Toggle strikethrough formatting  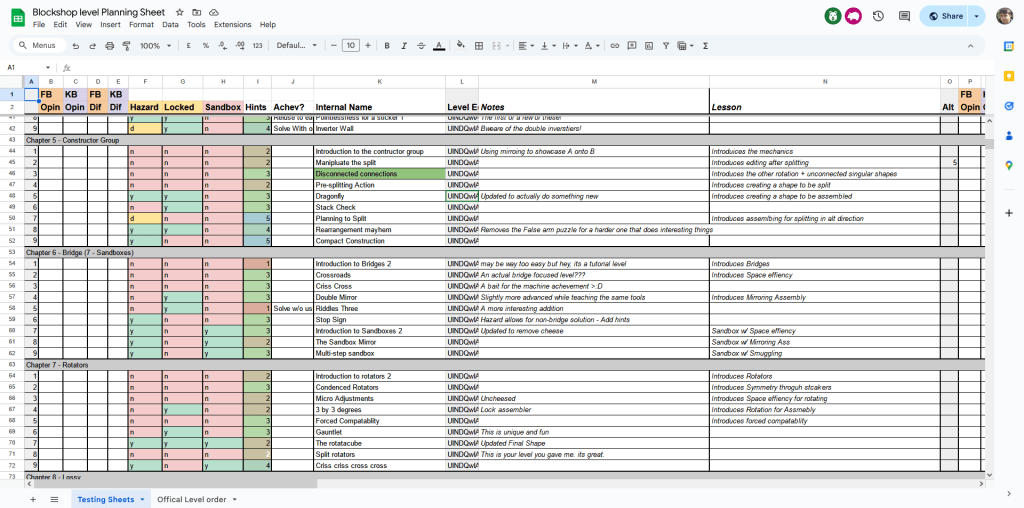pyautogui.click(x=421, y=46)
